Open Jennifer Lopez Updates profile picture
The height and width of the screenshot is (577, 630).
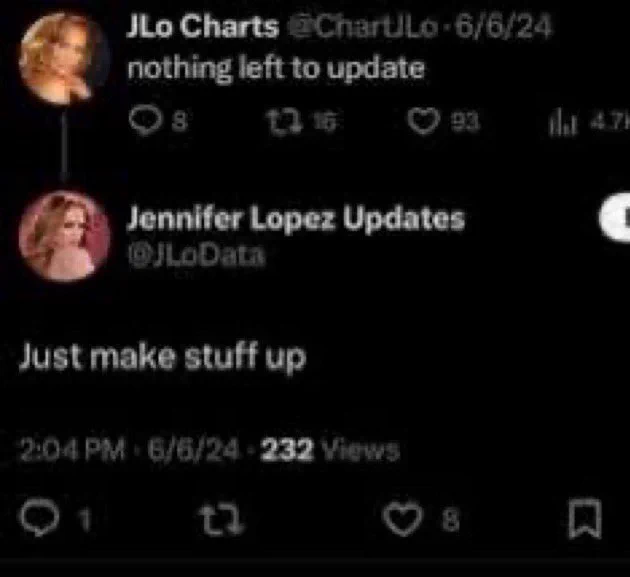tap(64, 236)
